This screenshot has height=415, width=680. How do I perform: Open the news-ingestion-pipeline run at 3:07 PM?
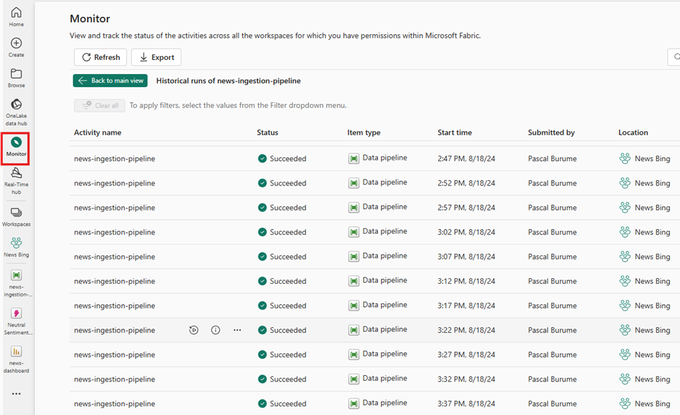[x=114, y=257]
